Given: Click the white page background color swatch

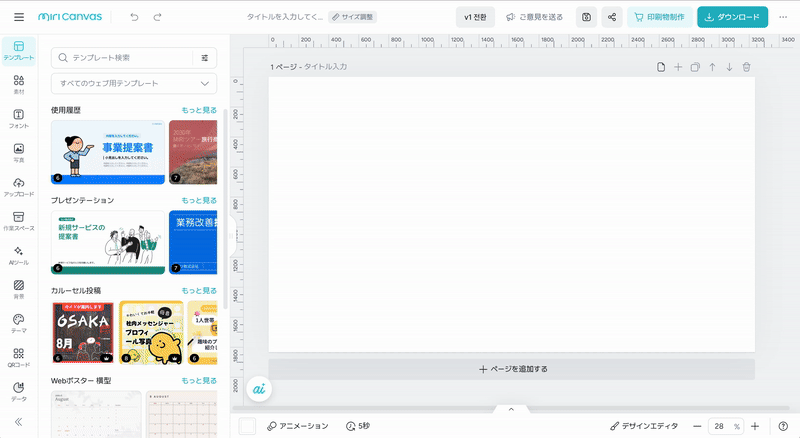Looking at the screenshot, I should click(247, 426).
